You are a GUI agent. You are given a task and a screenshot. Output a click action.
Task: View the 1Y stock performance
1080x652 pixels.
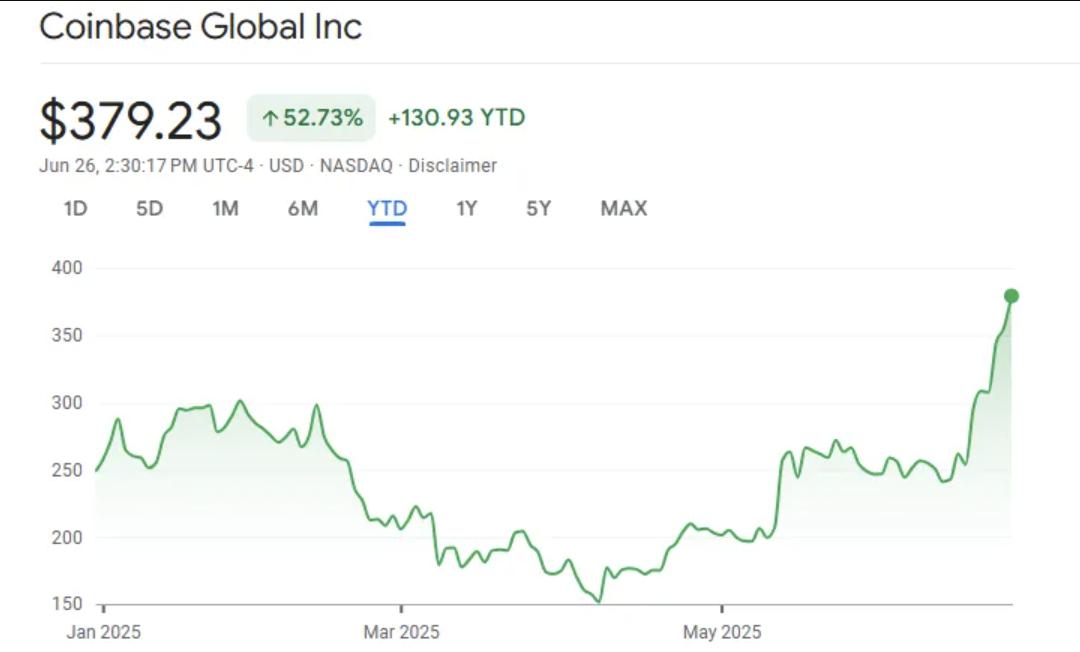tap(465, 209)
